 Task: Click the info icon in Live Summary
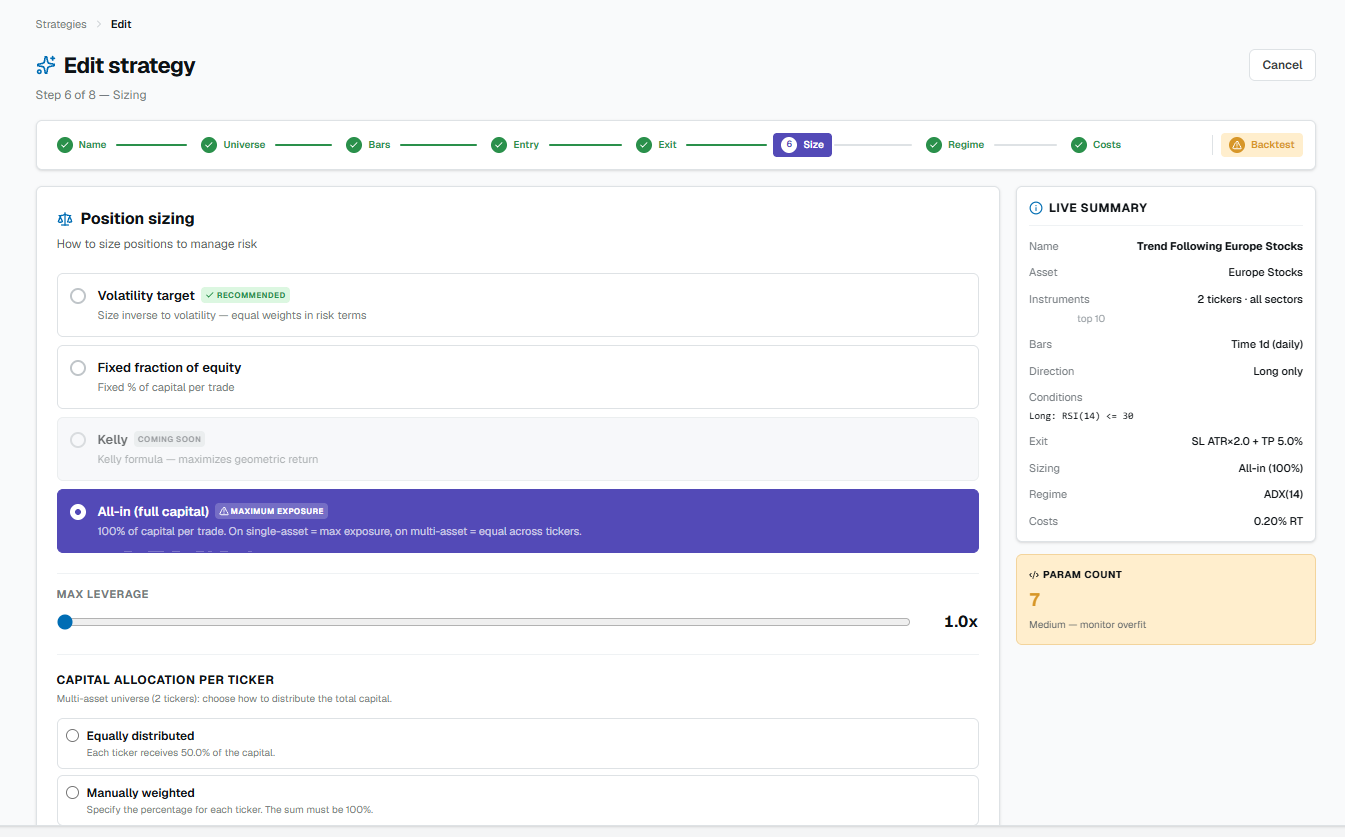tap(1036, 208)
